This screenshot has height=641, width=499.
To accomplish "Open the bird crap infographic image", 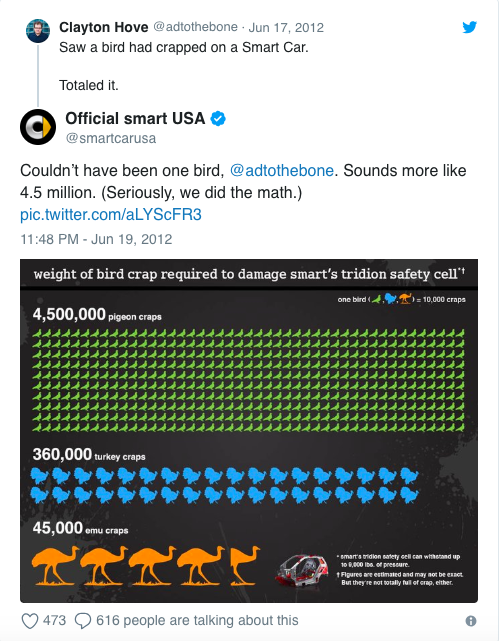I will click(249, 430).
